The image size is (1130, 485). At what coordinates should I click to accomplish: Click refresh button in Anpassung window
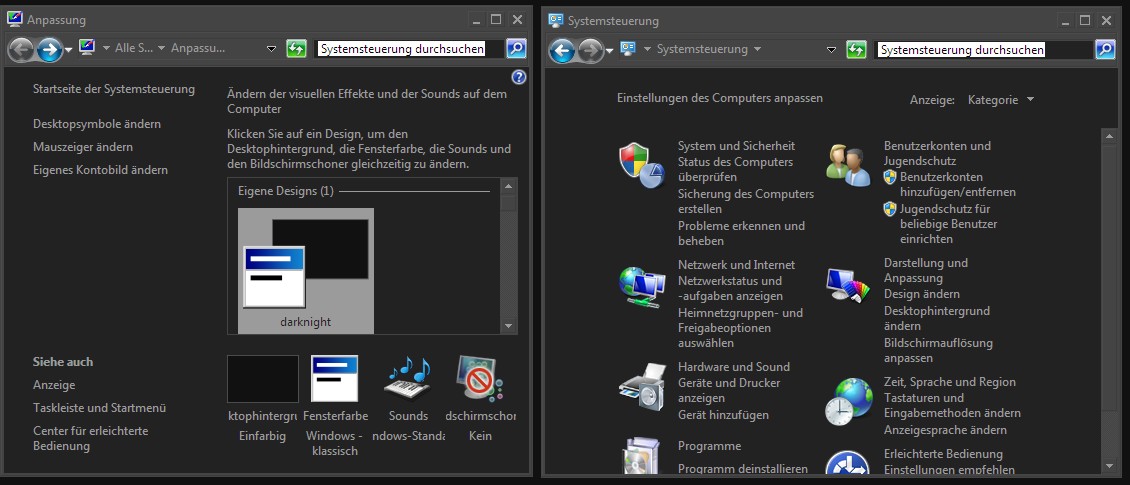[x=295, y=49]
